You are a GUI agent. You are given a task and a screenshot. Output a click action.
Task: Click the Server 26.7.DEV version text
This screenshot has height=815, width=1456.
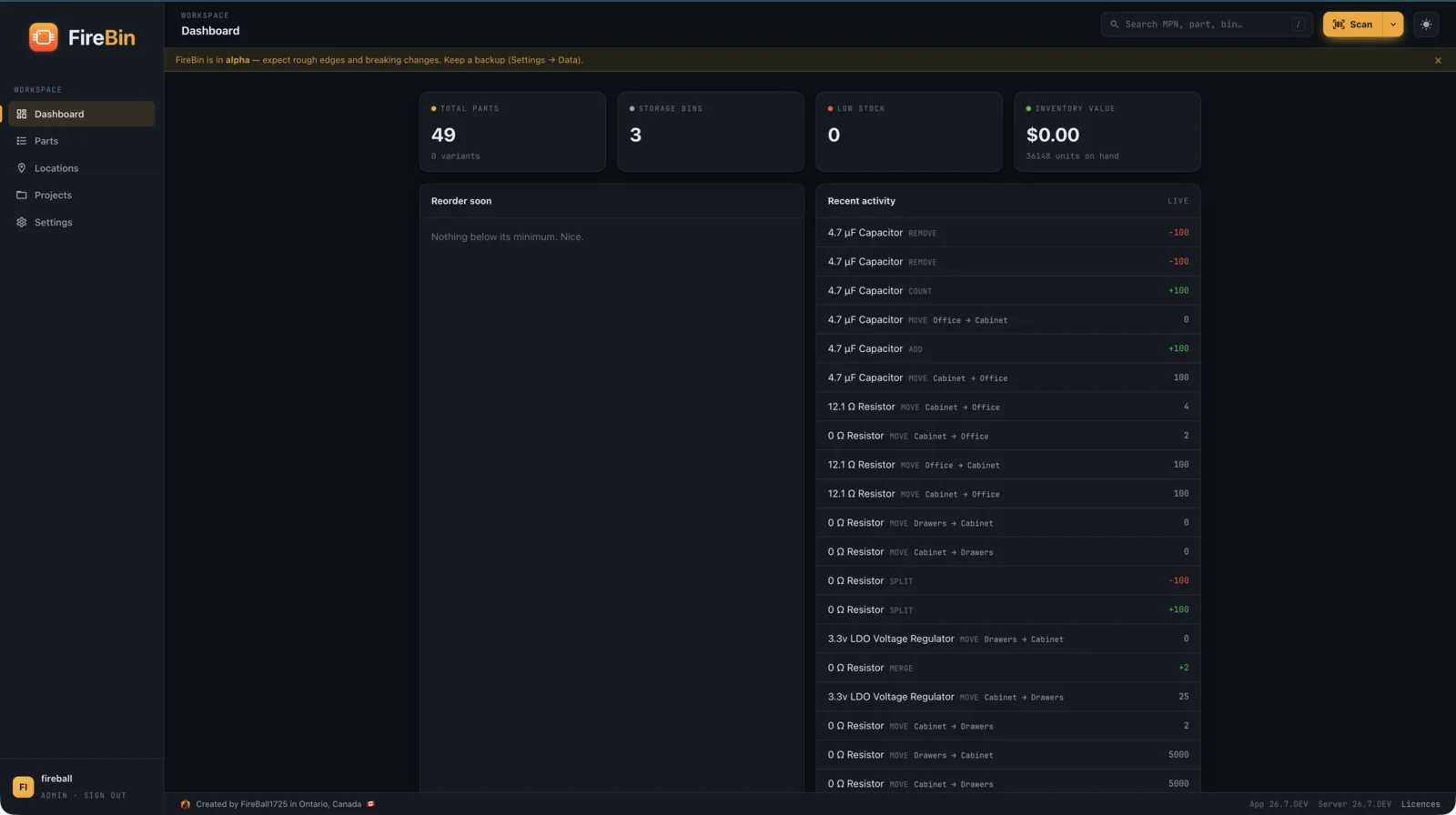pos(1354,804)
